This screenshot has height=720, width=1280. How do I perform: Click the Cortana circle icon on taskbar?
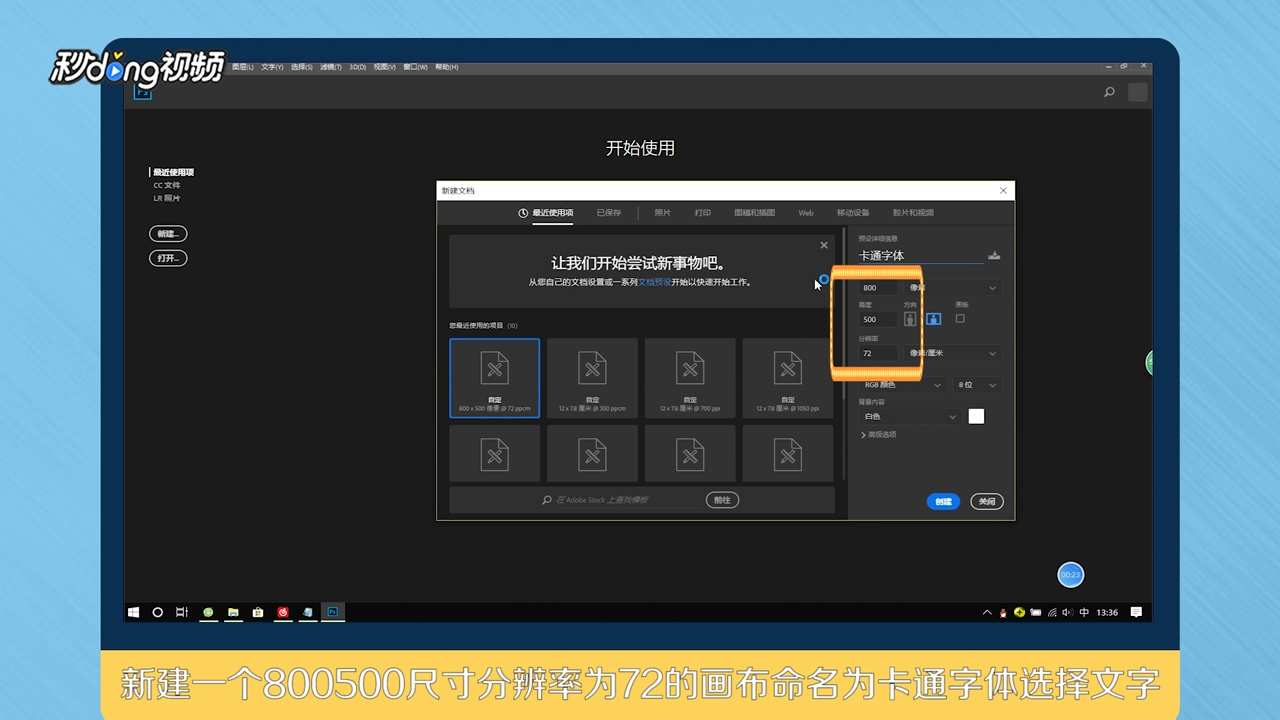pyautogui.click(x=157, y=612)
